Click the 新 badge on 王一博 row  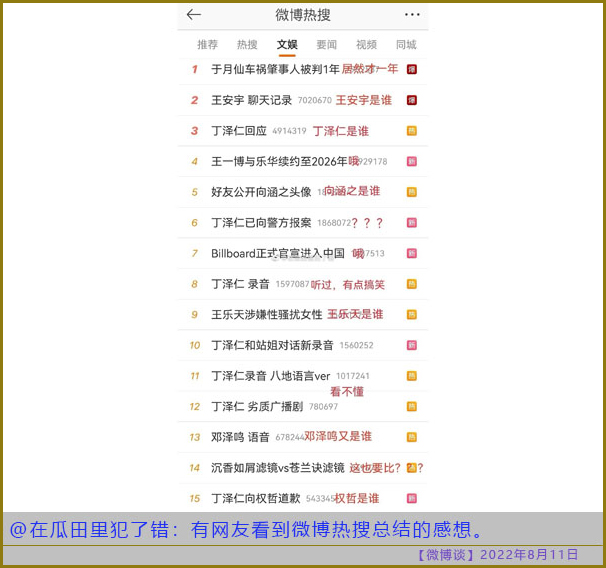[412, 161]
